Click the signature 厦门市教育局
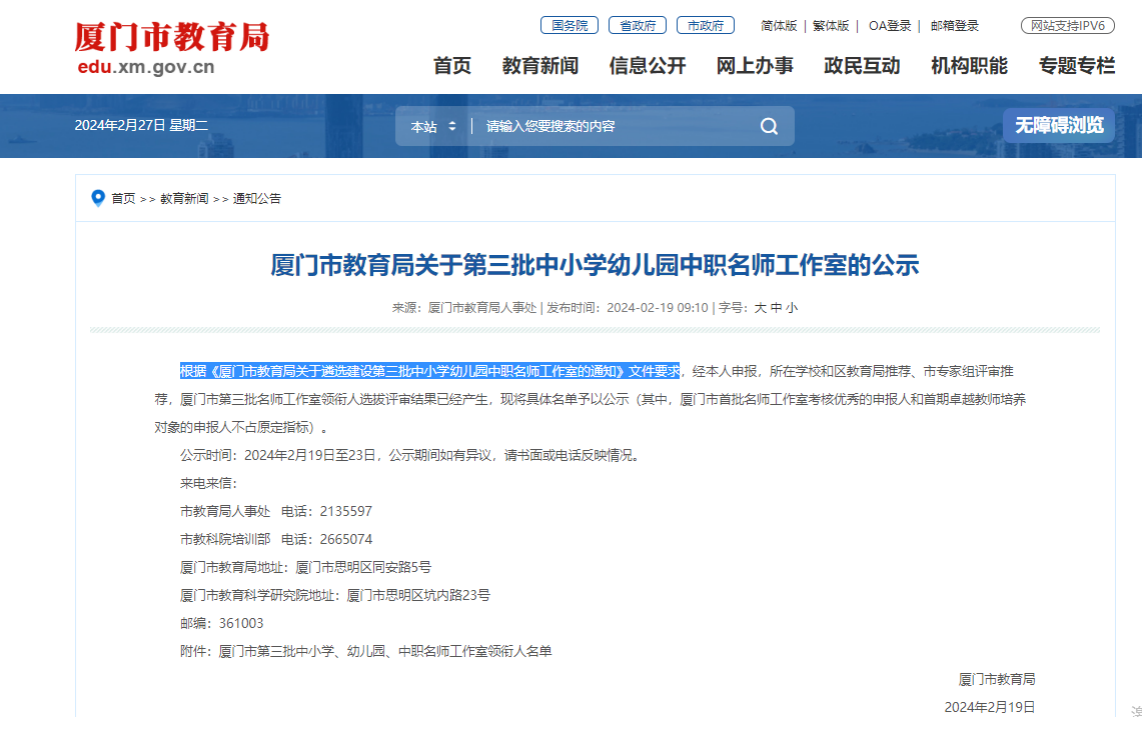The width and height of the screenshot is (1142, 735). pos(996,680)
